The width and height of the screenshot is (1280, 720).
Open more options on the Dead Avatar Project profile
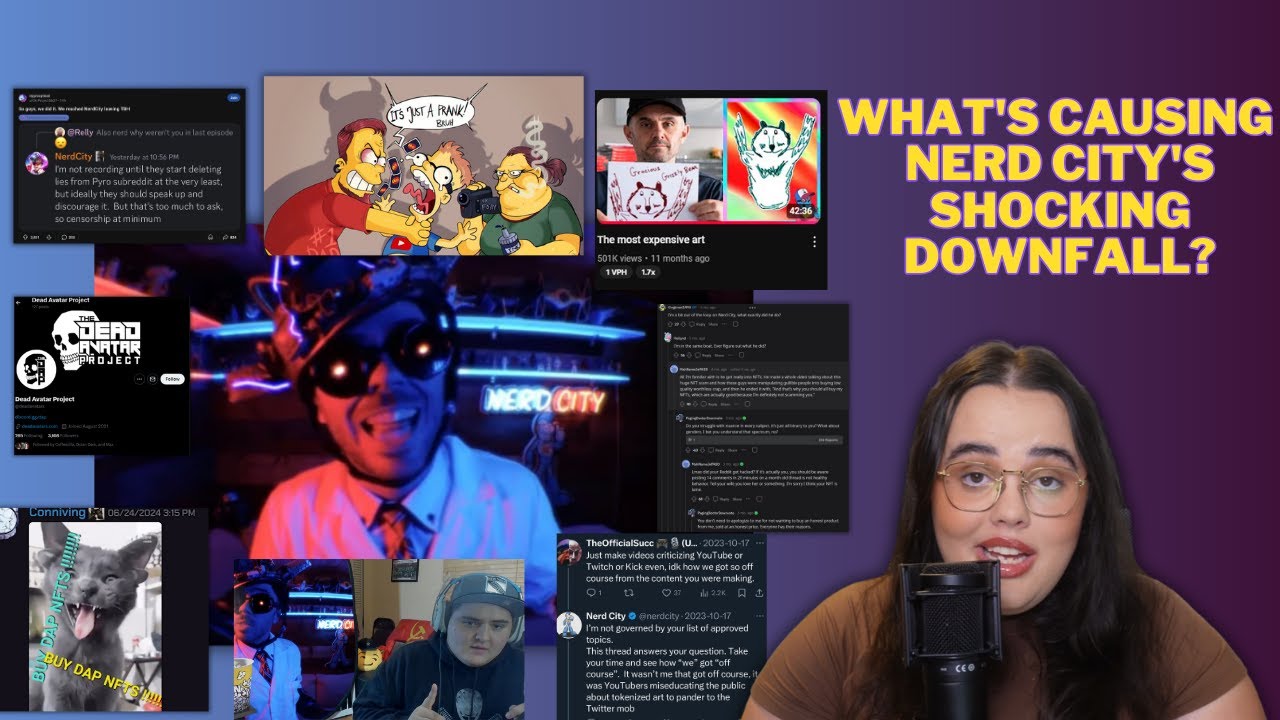tap(139, 379)
